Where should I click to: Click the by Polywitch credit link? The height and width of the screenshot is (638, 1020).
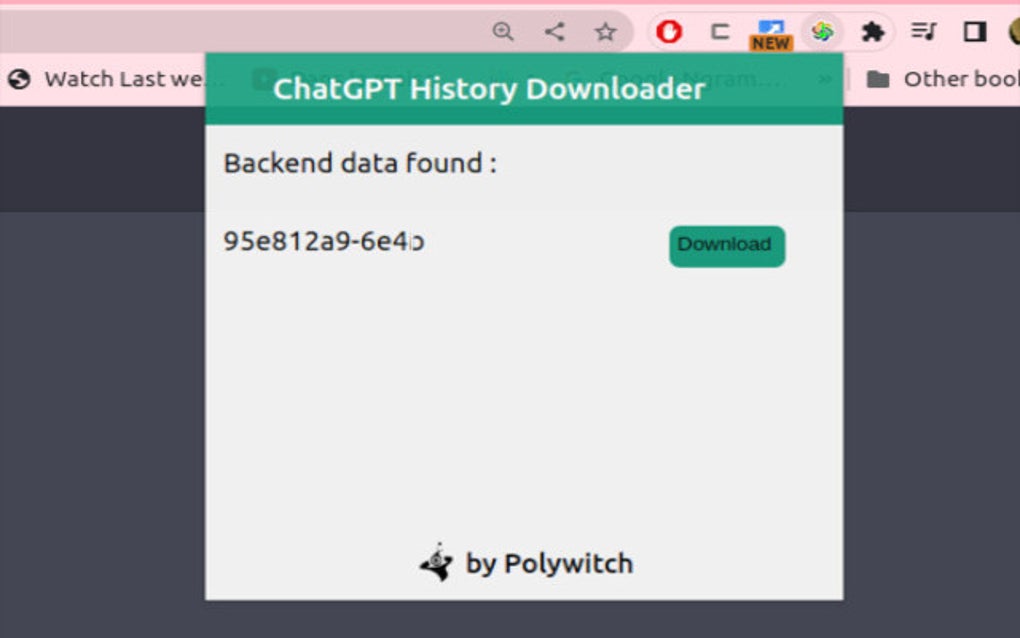[x=548, y=564]
